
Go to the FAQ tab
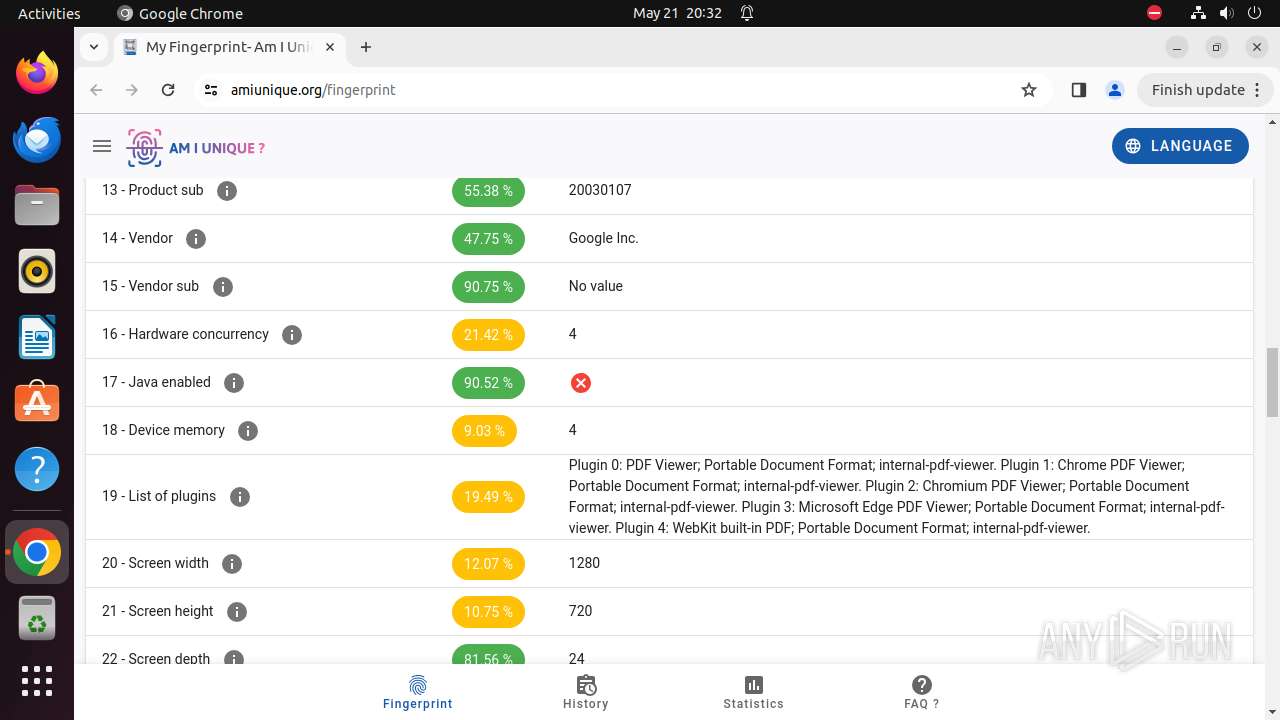click(921, 692)
